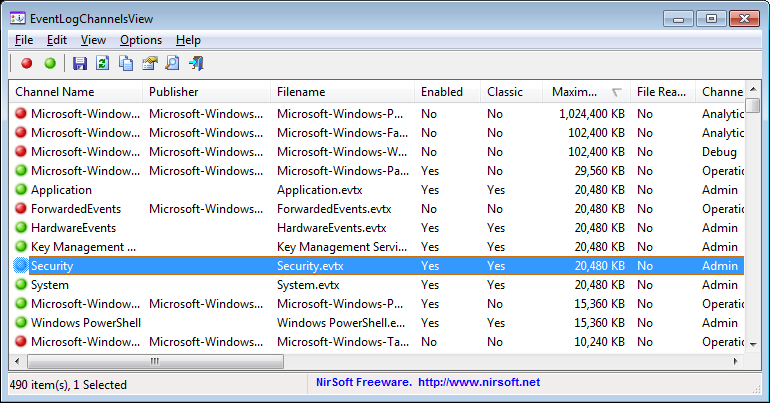This screenshot has width=770, height=403.
Task: Click the Copy Selected Items toolbar icon
Action: [126, 64]
